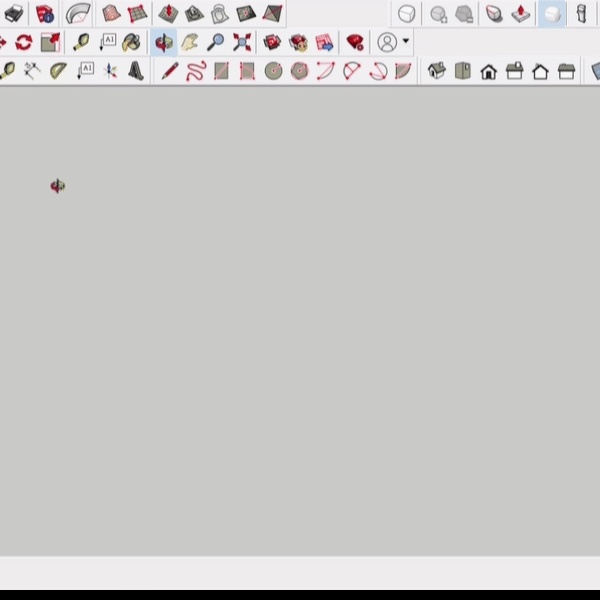Select the highlighted Orbit tool
600x600 pixels.
pyautogui.click(x=164, y=42)
